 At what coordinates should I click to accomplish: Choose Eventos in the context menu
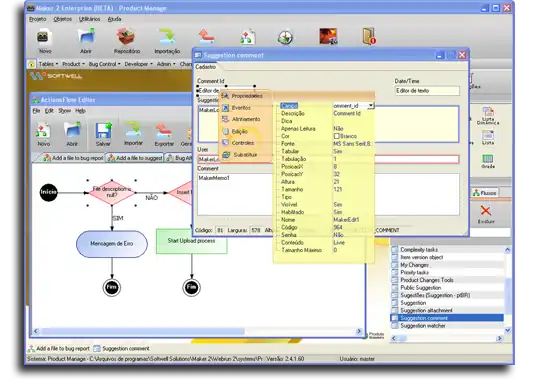pyautogui.click(x=241, y=108)
